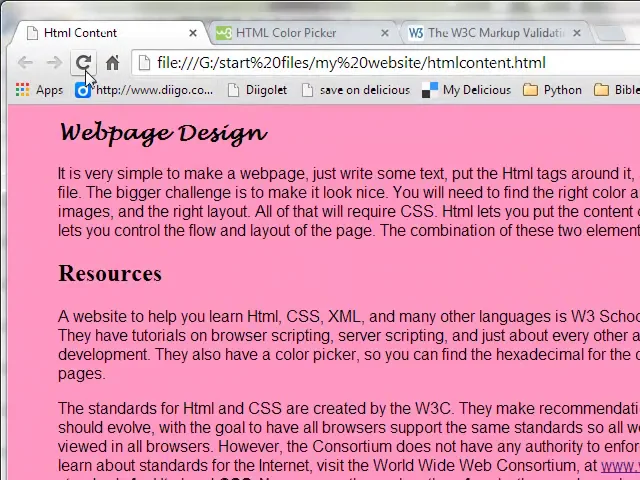Click the page favicon on Html Content tab
The width and height of the screenshot is (640, 480).
click(x=32, y=33)
